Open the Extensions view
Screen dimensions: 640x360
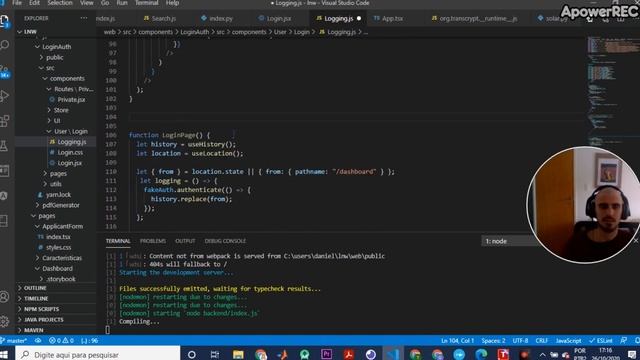pos(5,121)
